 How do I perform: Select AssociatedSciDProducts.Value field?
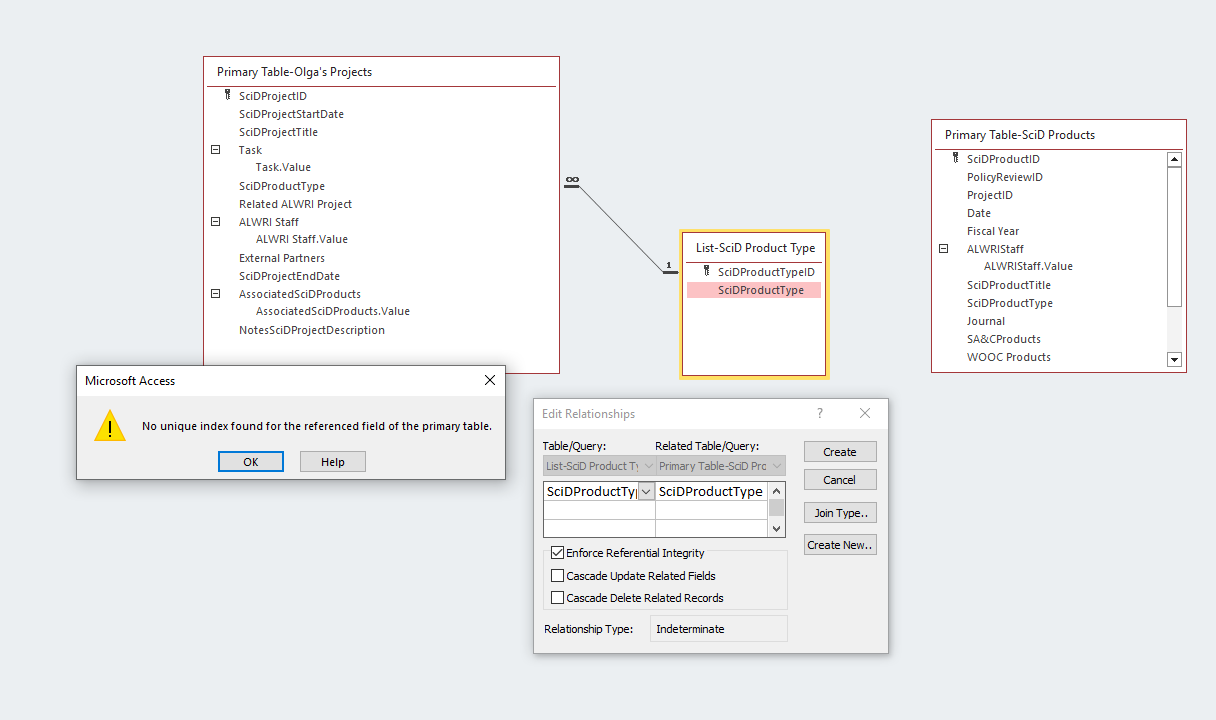click(x=333, y=312)
